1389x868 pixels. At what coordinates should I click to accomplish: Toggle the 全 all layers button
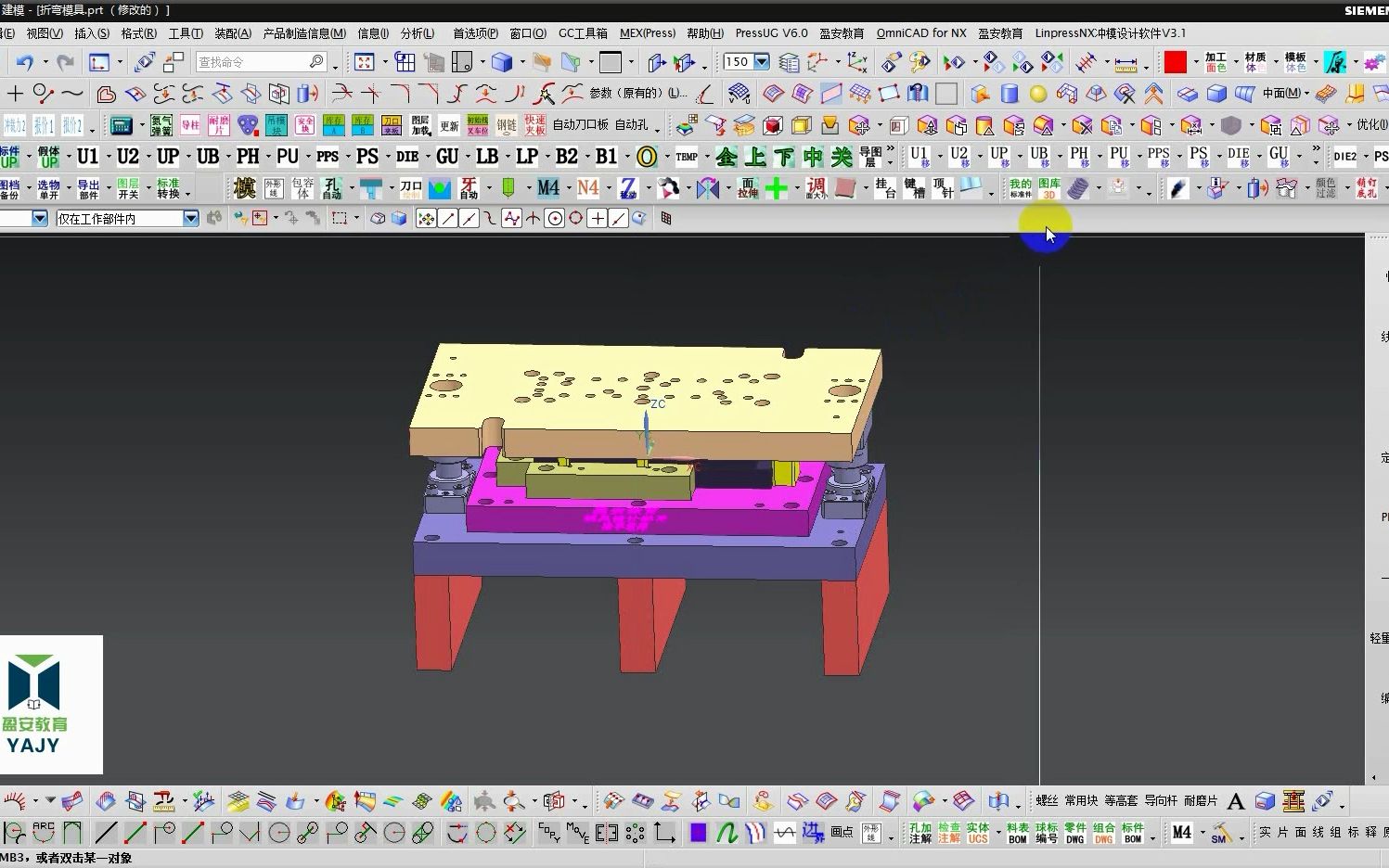(x=727, y=157)
